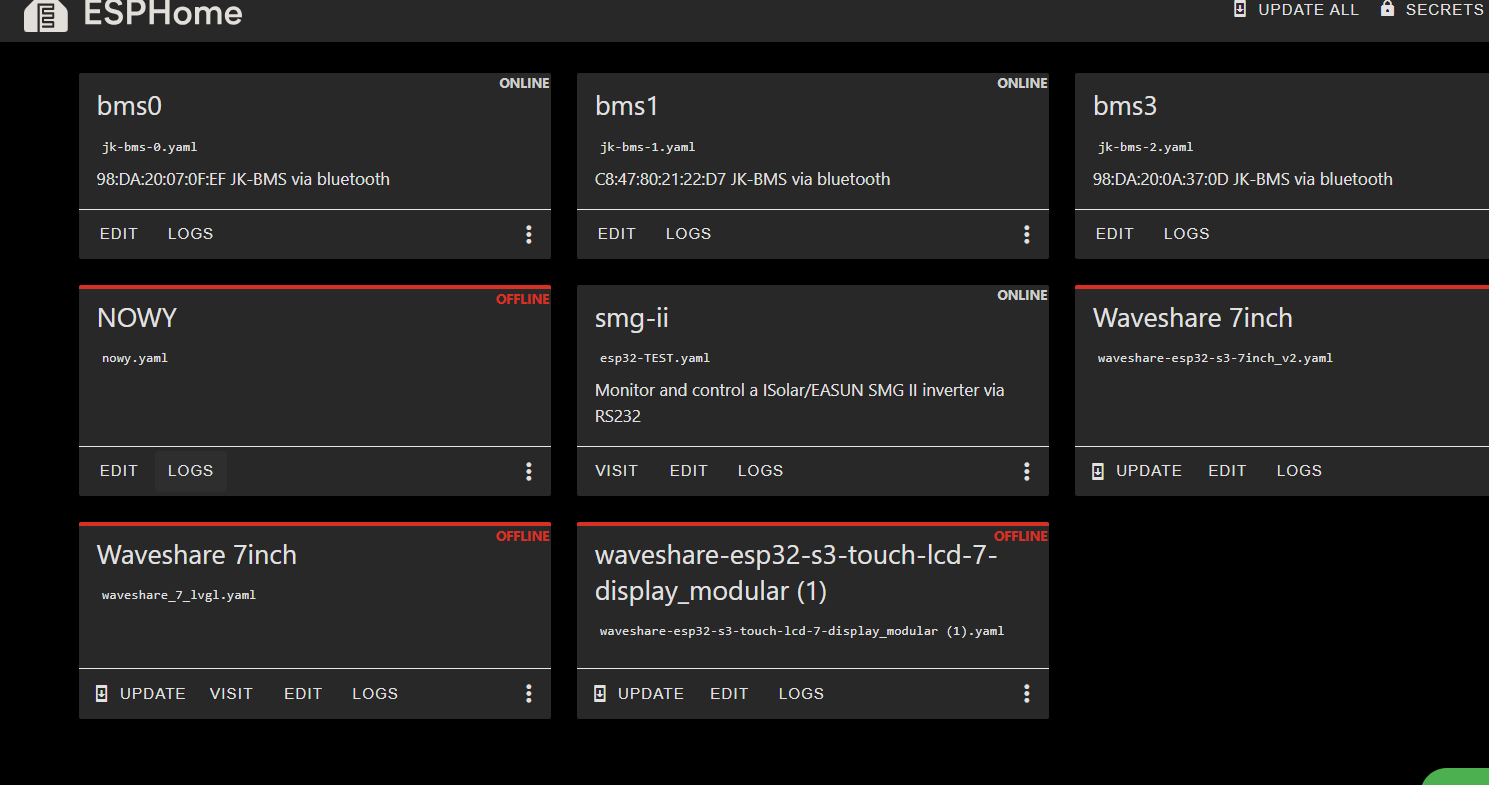
Task: Open logs for display_modular (1)
Action: pos(802,694)
